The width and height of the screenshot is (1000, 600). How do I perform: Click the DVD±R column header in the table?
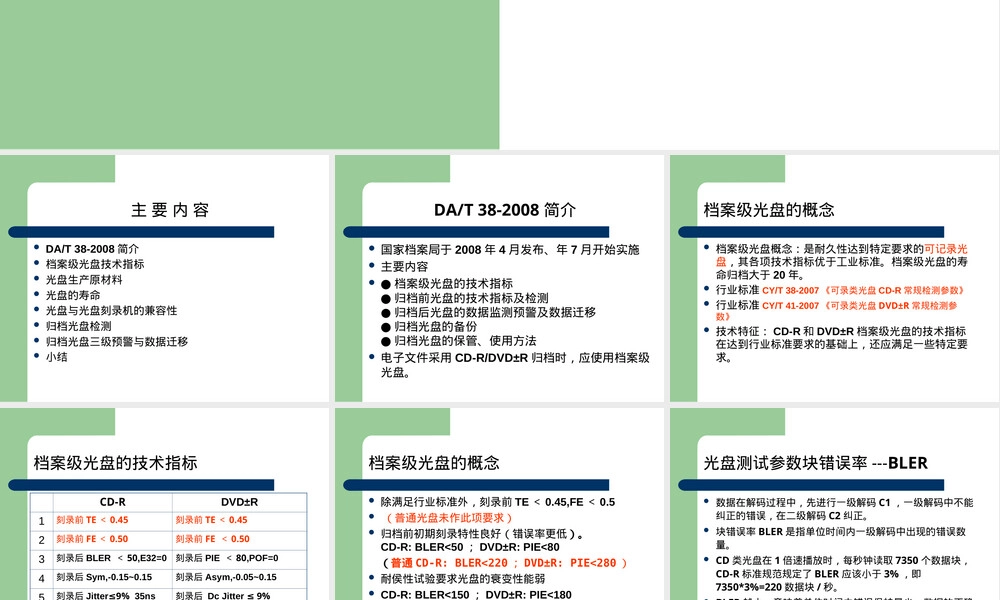click(x=239, y=502)
